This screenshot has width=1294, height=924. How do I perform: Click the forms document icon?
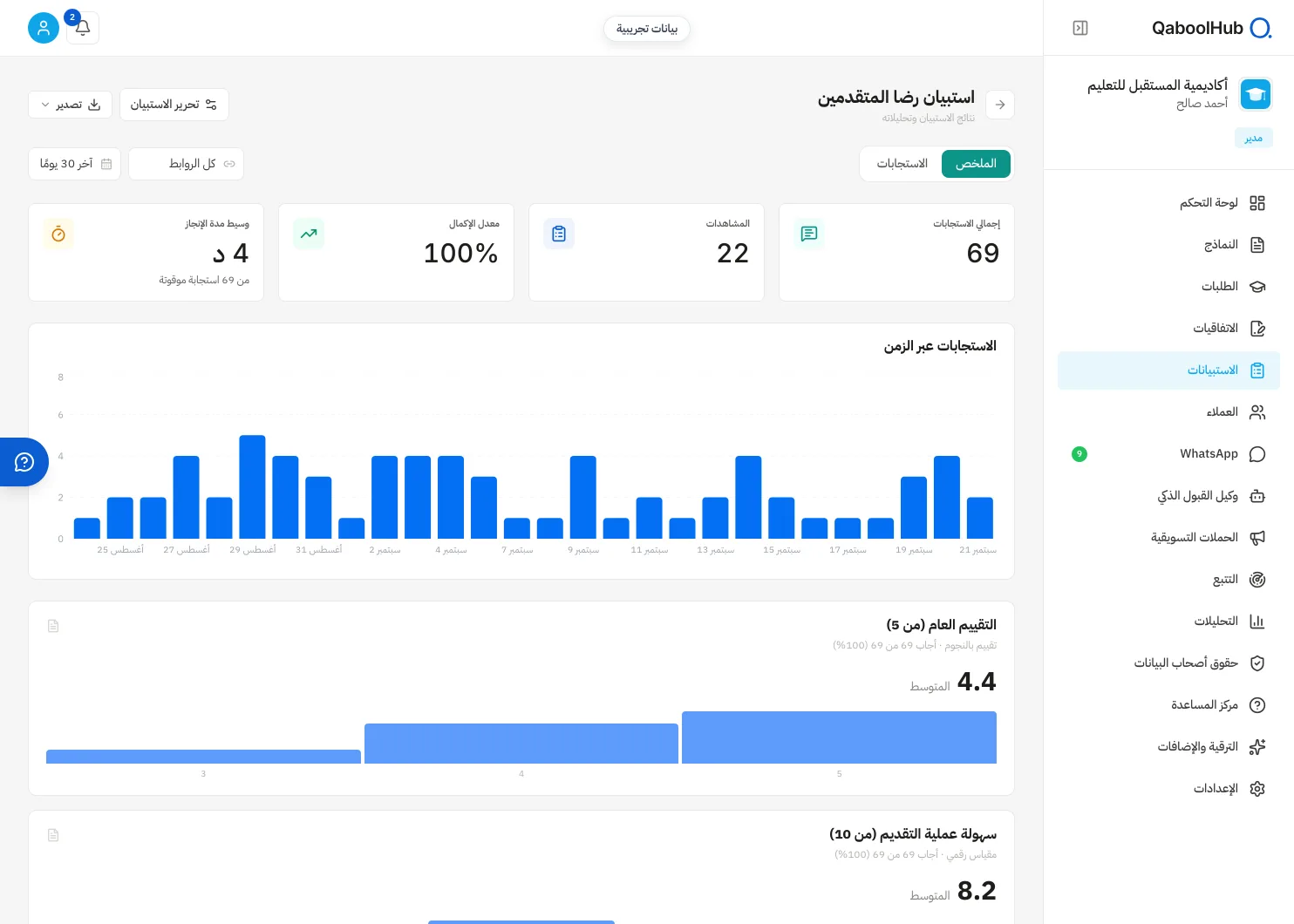click(1257, 245)
